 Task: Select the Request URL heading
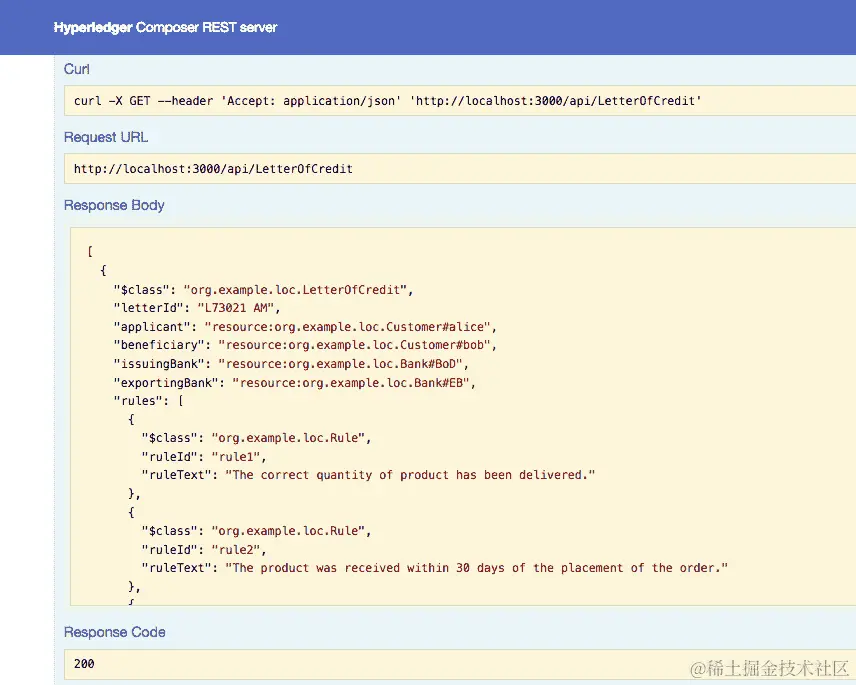106,137
